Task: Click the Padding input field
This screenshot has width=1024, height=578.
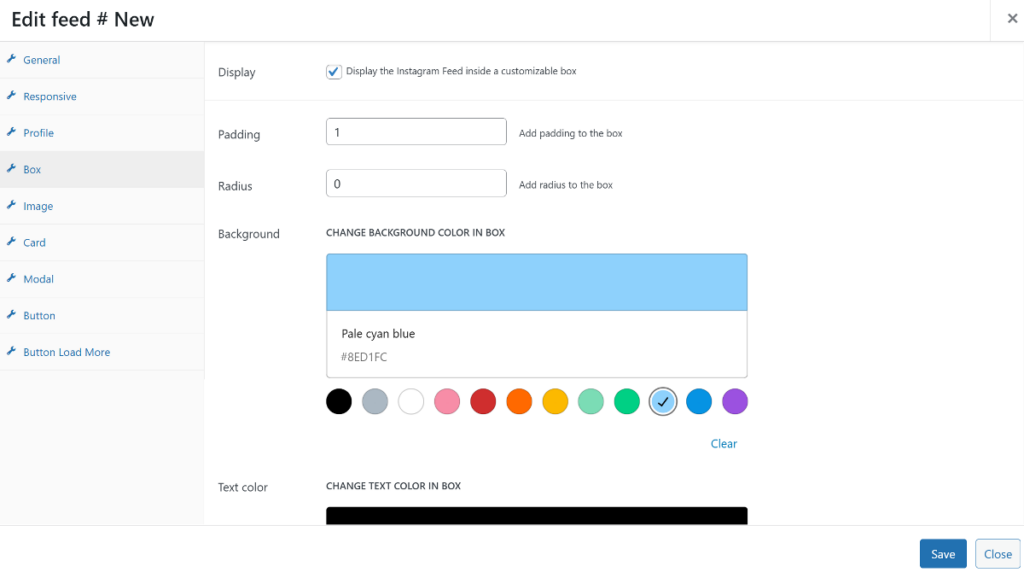Action: point(416,131)
